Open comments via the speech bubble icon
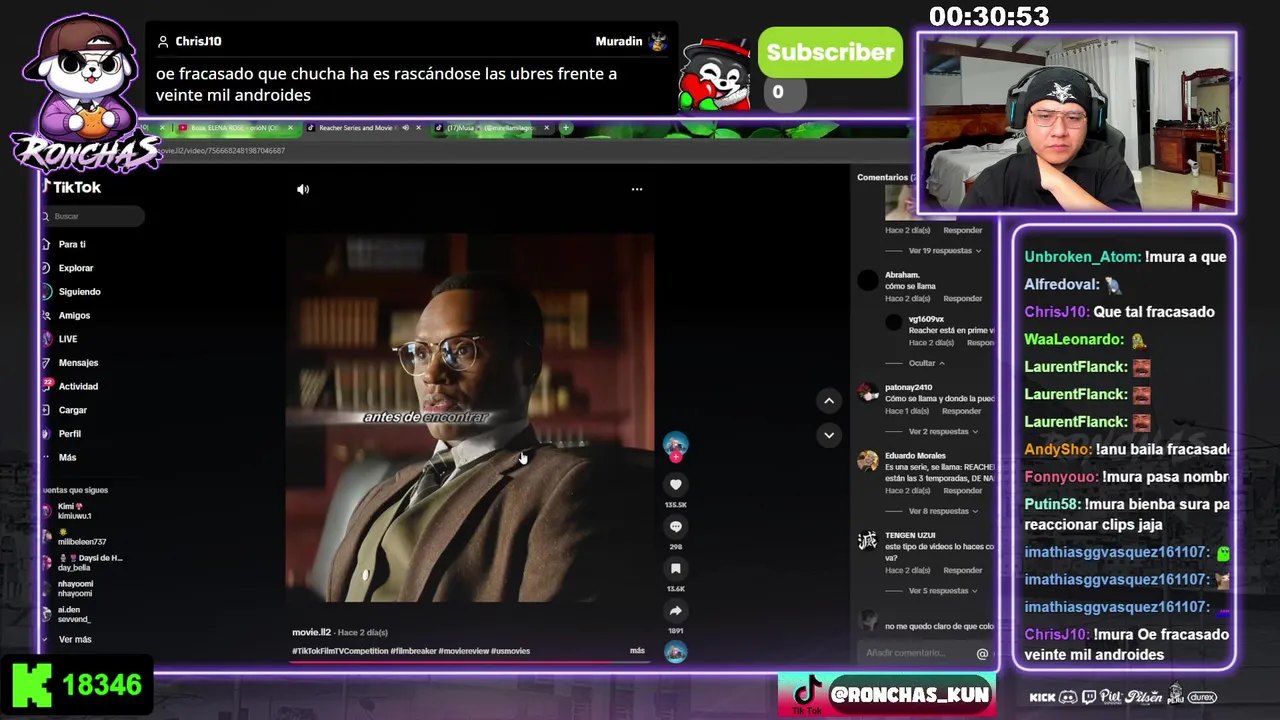The height and width of the screenshot is (720, 1280). (x=676, y=526)
